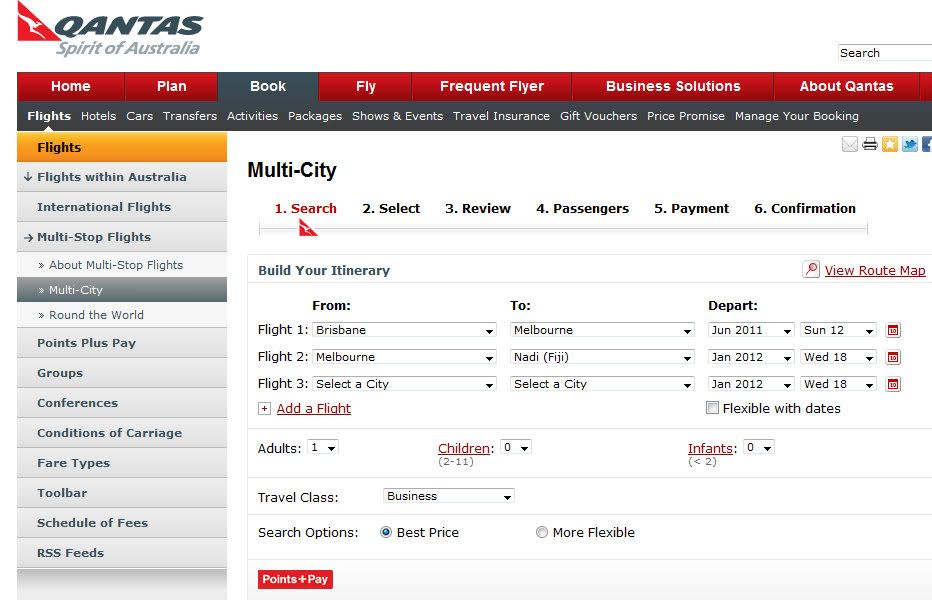Click the 5. Payment progress step

691,209
